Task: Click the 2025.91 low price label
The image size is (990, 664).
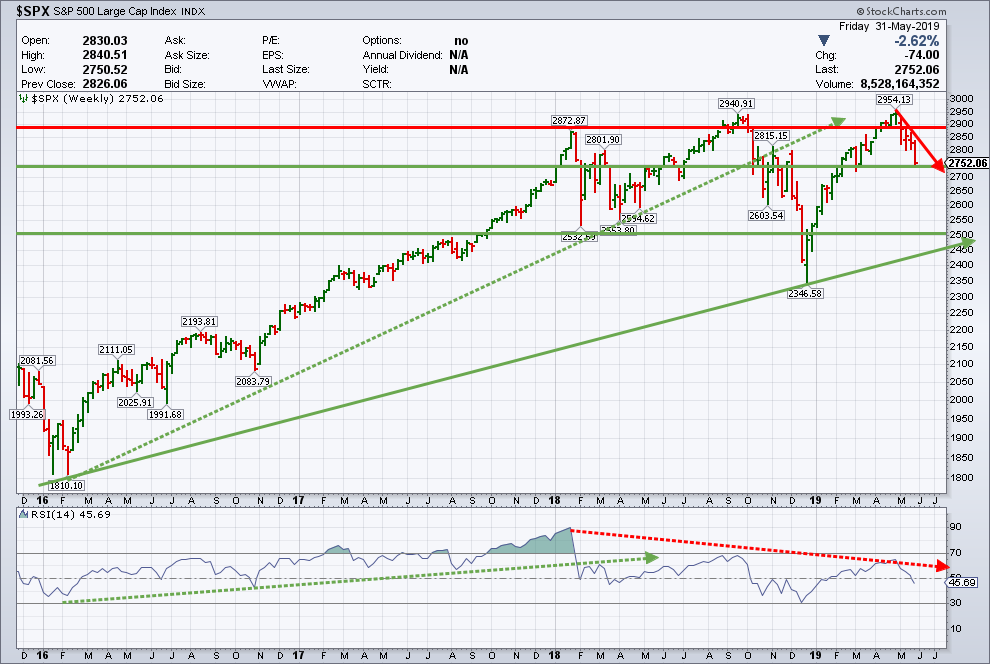Action: pyautogui.click(x=135, y=402)
